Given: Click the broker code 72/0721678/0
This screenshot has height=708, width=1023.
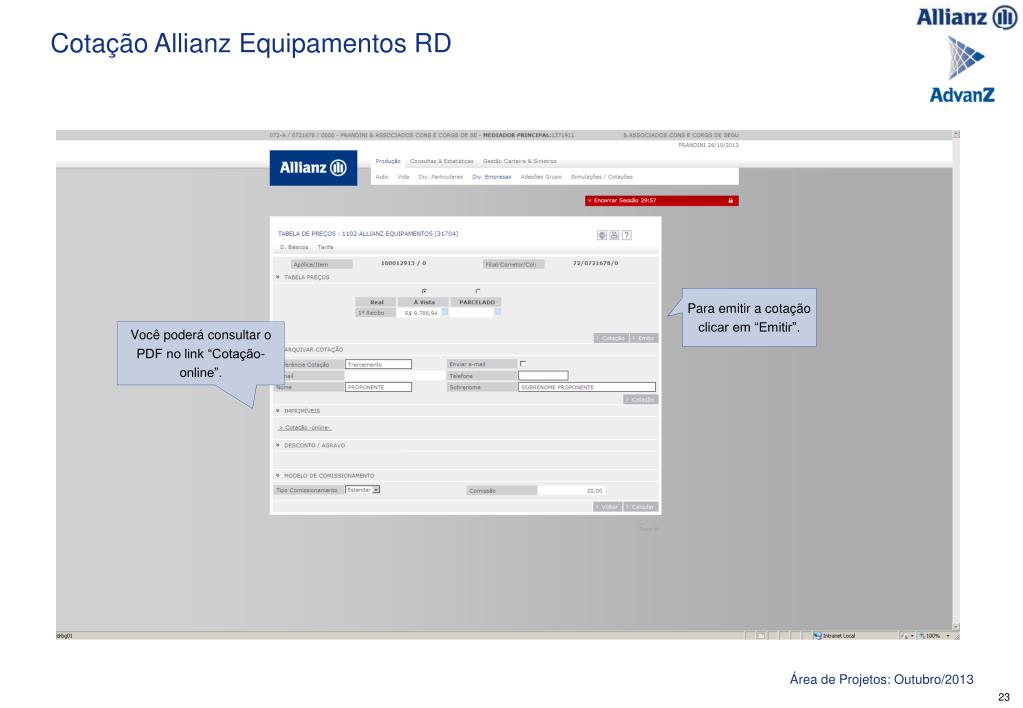Looking at the screenshot, I should click(596, 263).
